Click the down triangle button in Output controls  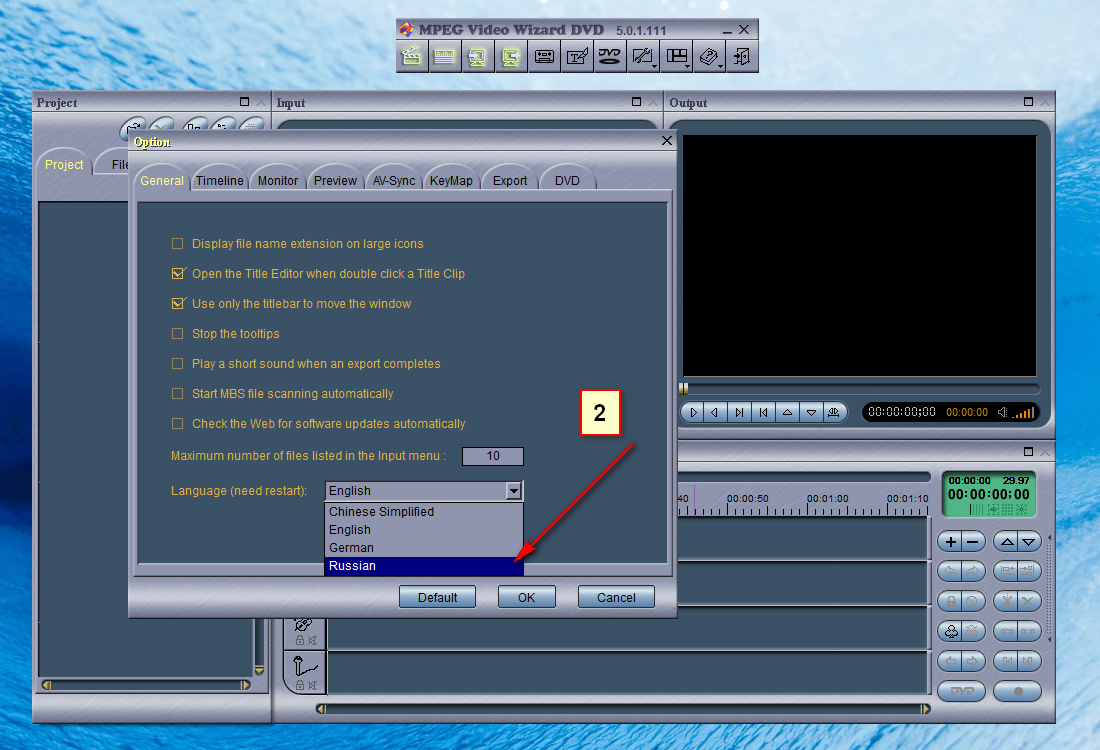(811, 413)
